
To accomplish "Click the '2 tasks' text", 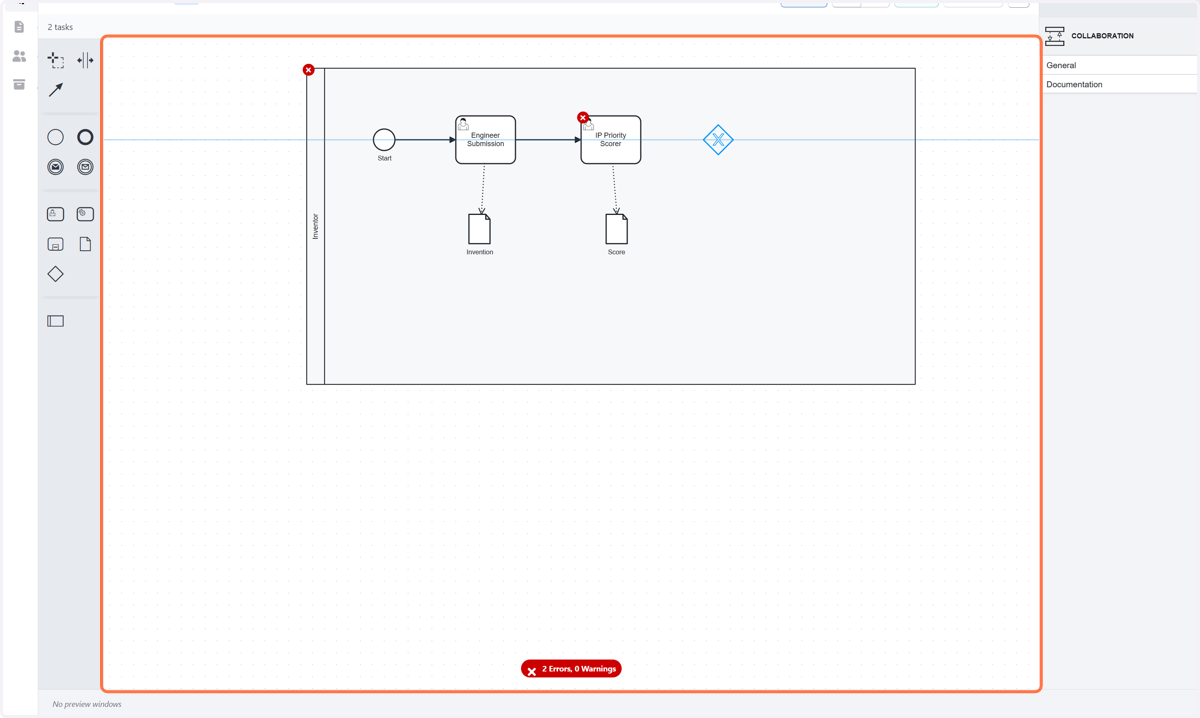I will pyautogui.click(x=60, y=27).
